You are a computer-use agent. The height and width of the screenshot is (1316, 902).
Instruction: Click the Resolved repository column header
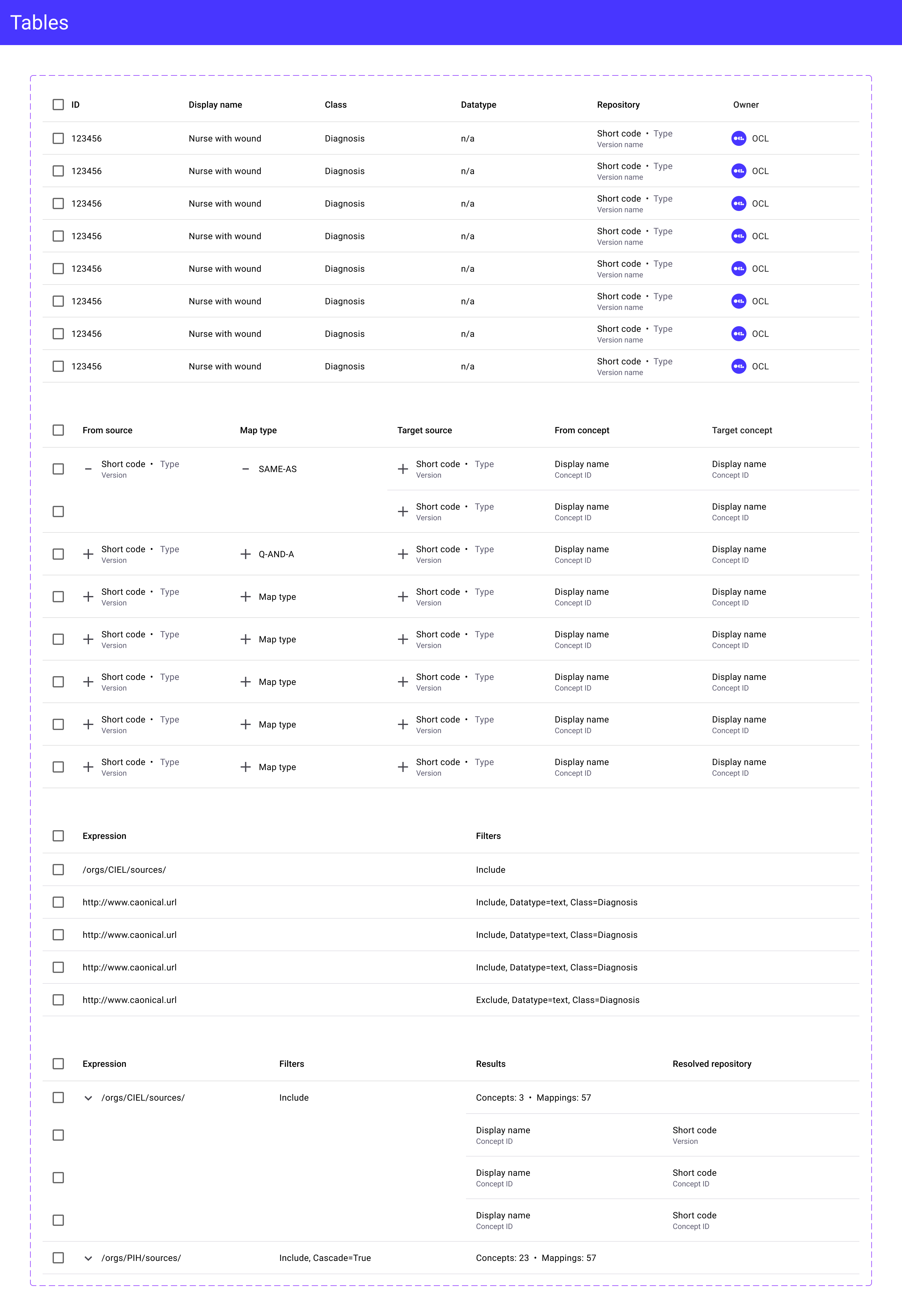click(x=712, y=1063)
